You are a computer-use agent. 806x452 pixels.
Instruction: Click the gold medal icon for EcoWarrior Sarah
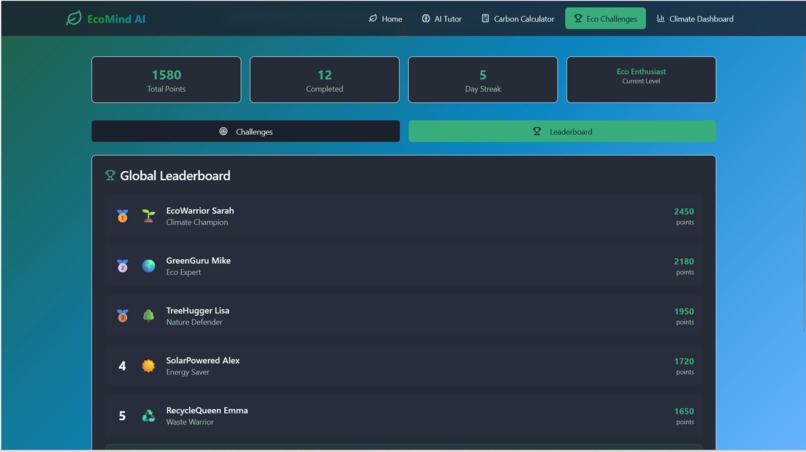pos(122,215)
